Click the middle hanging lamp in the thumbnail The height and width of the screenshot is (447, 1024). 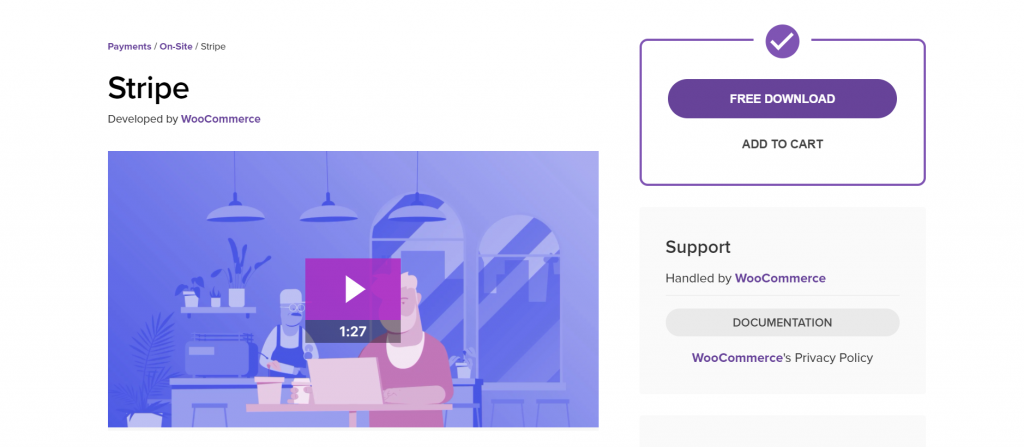click(328, 209)
